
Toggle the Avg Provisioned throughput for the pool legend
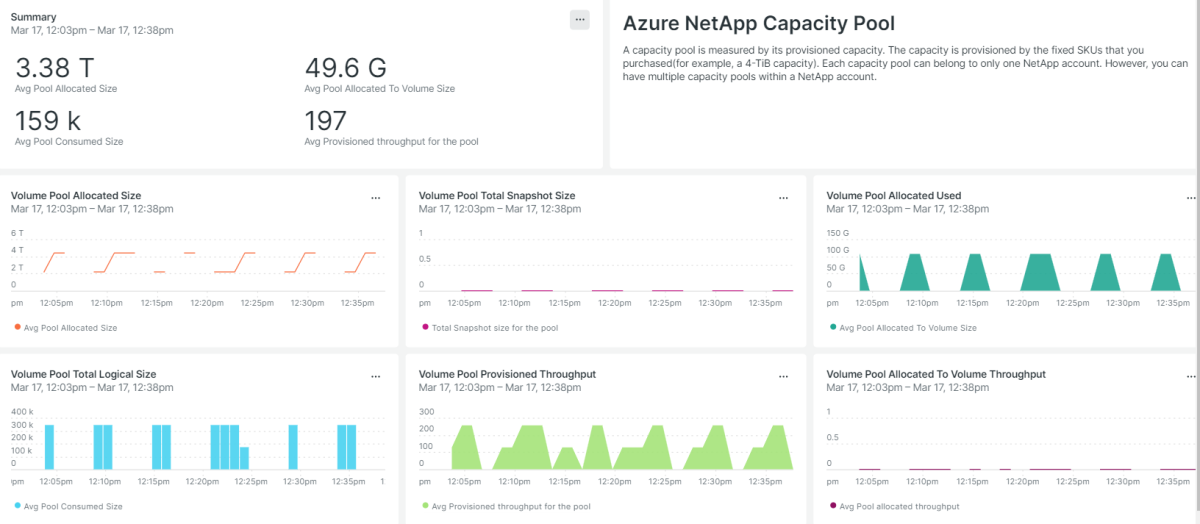(506, 506)
